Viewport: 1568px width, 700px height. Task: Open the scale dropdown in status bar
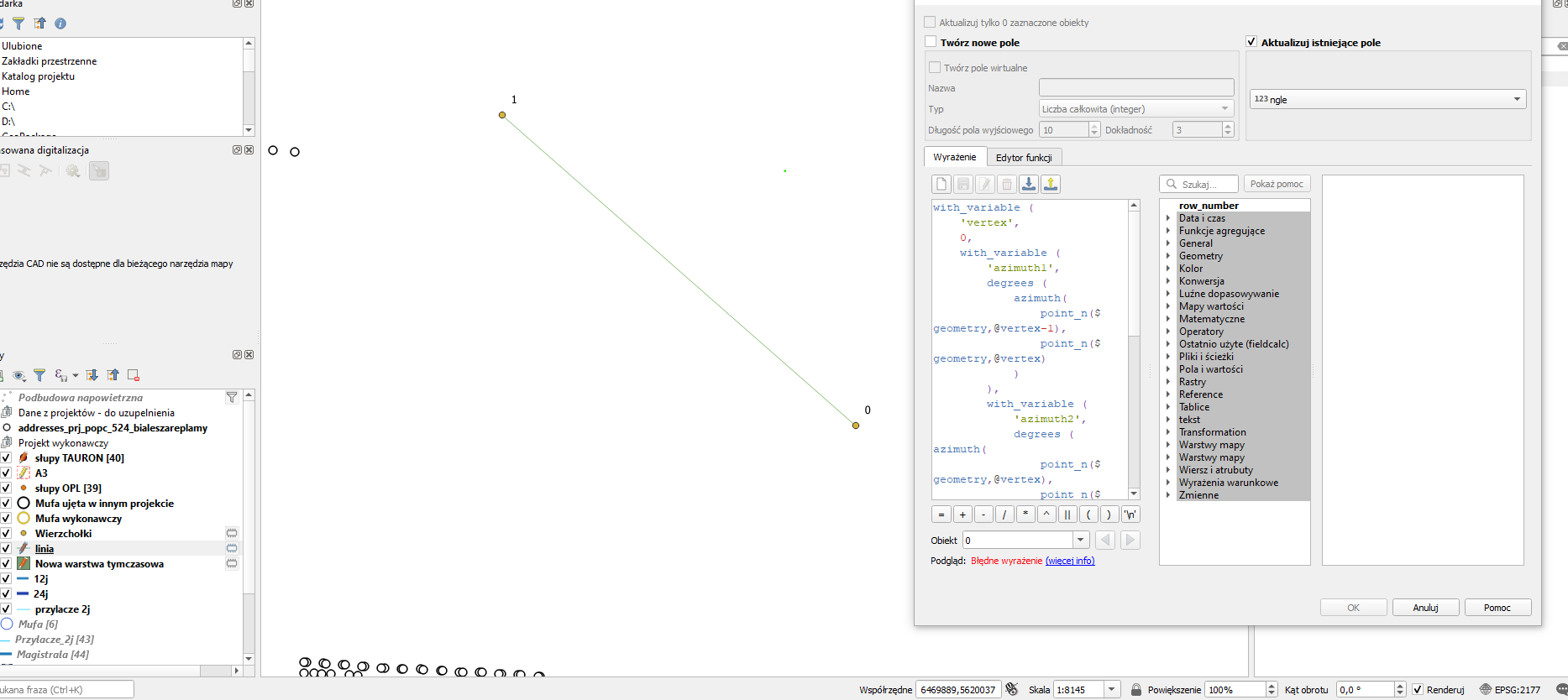[x=1112, y=690]
